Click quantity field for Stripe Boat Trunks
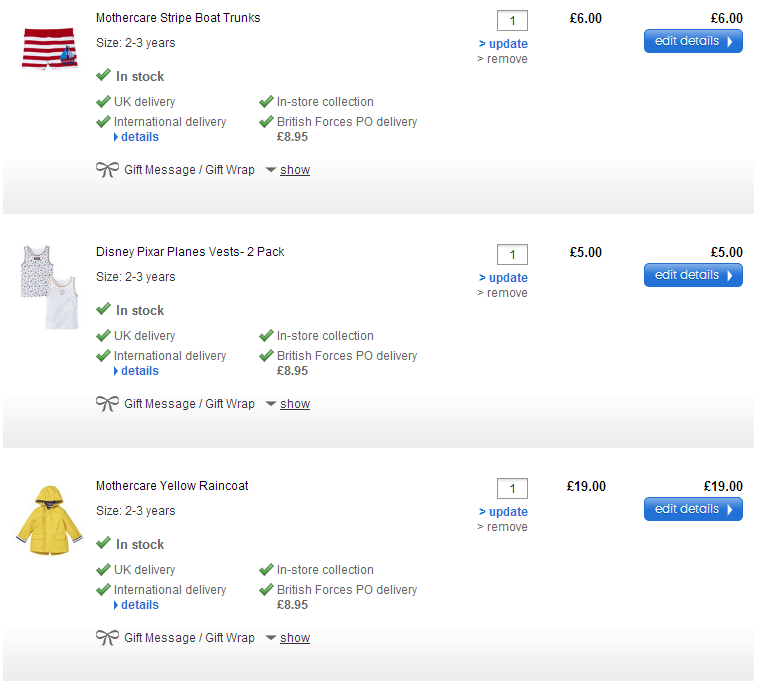Screen dimensions: 758x681 tap(512, 21)
